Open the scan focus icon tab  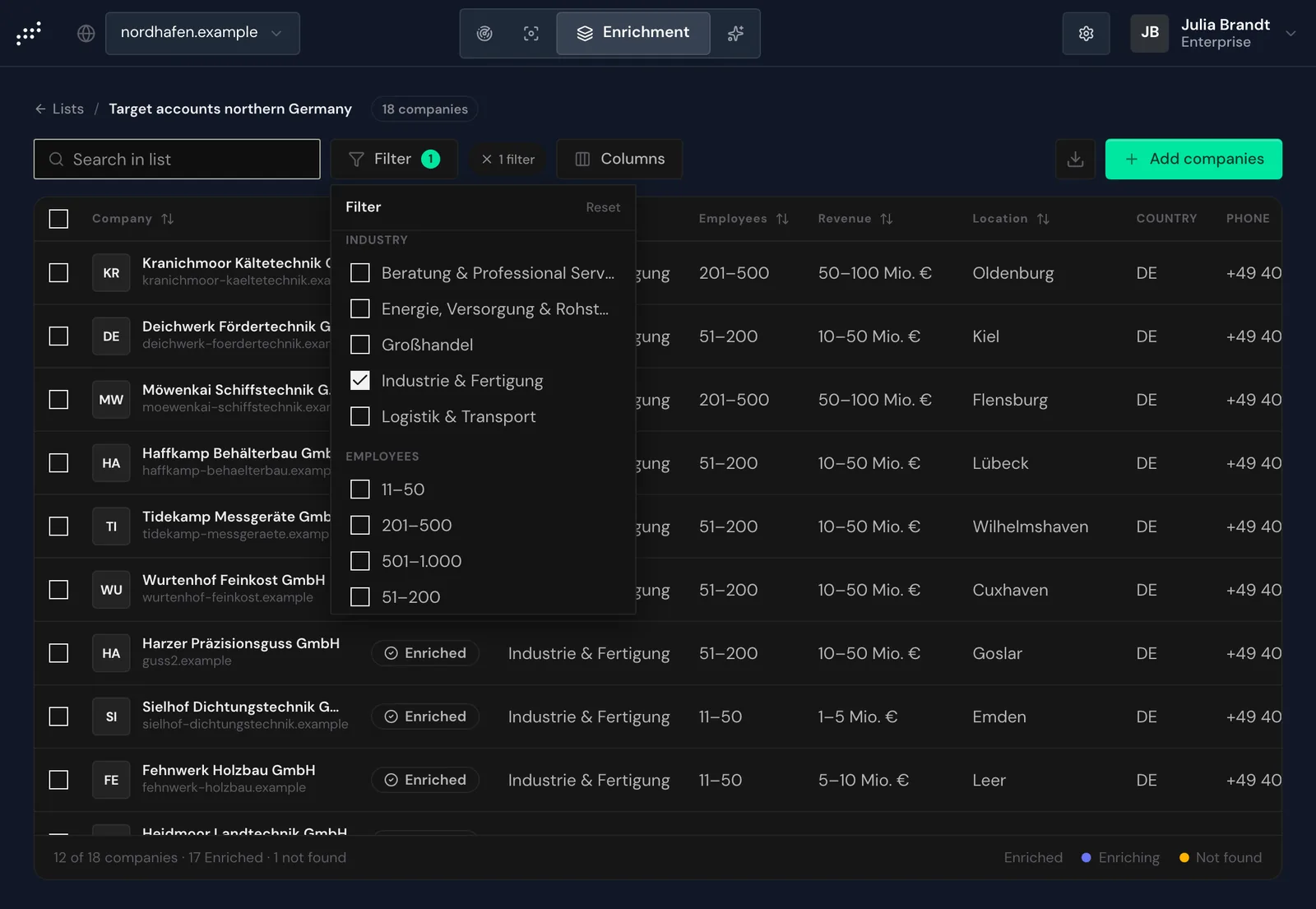coord(531,33)
